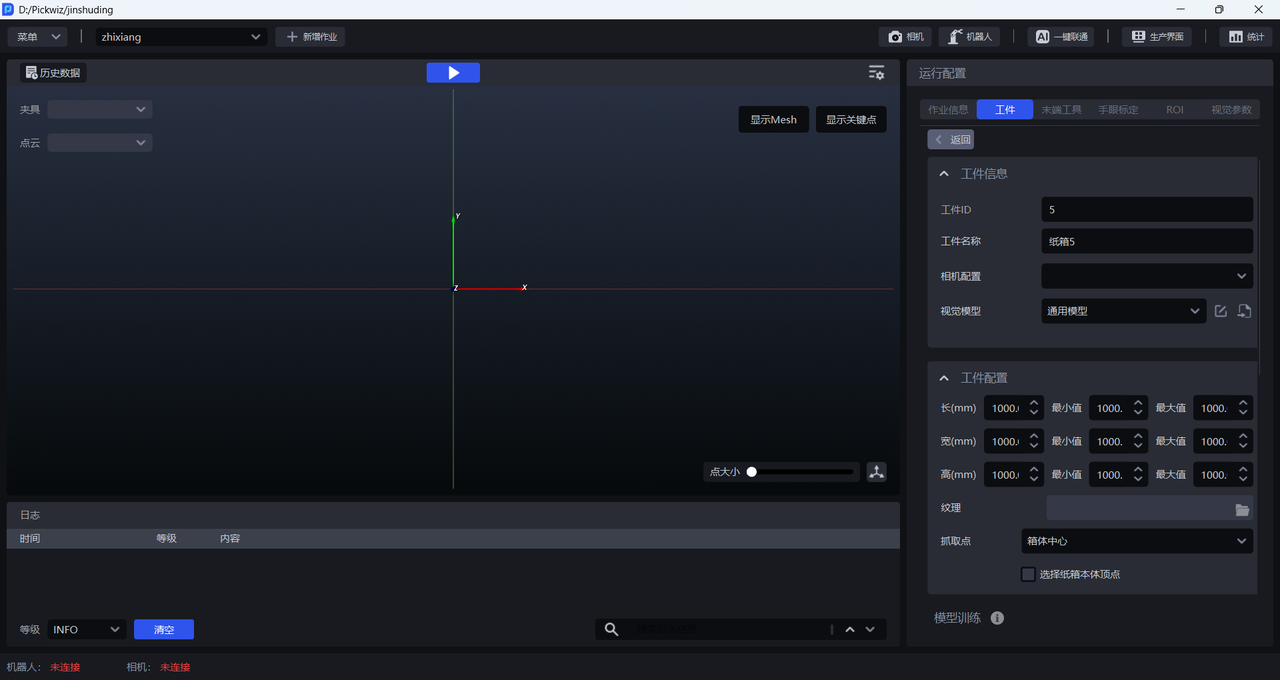Toggle 显示Mesh display
Screen dimensions: 1280x680
773,120
